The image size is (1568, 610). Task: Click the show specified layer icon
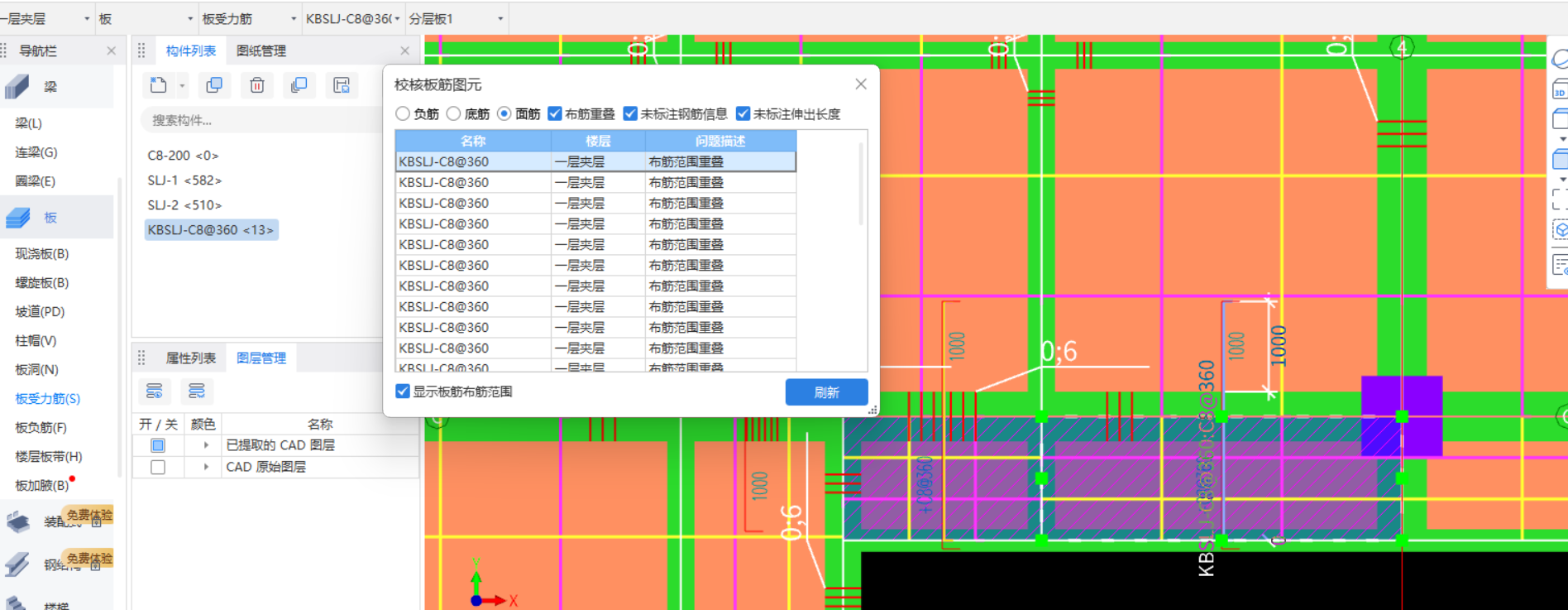pos(154,391)
